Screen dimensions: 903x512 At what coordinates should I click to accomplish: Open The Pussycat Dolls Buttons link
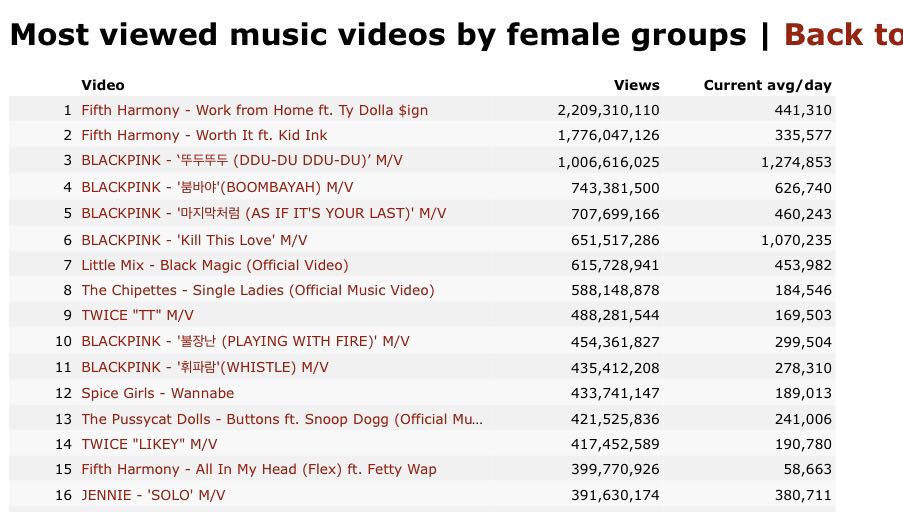point(282,419)
